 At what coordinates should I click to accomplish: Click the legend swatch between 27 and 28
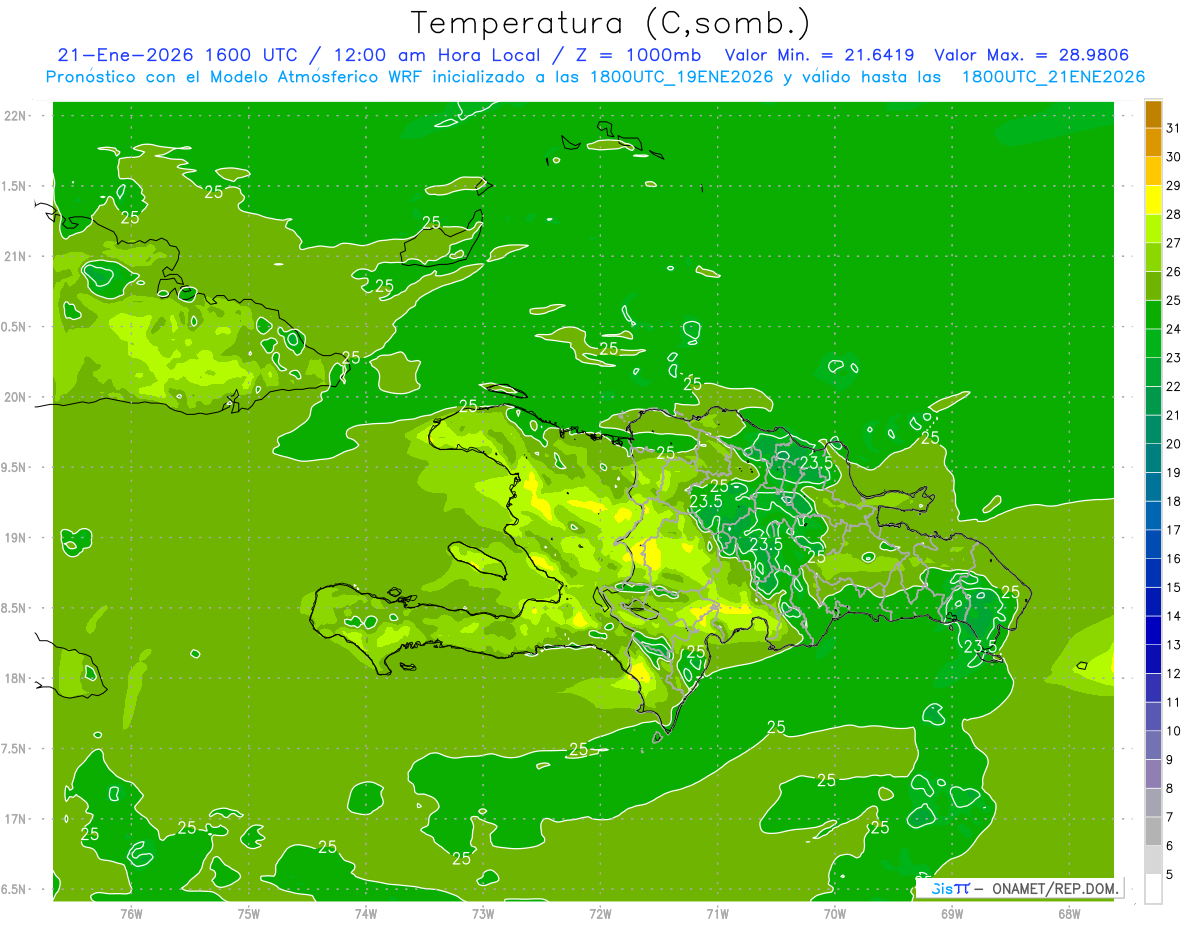(x=1153, y=229)
